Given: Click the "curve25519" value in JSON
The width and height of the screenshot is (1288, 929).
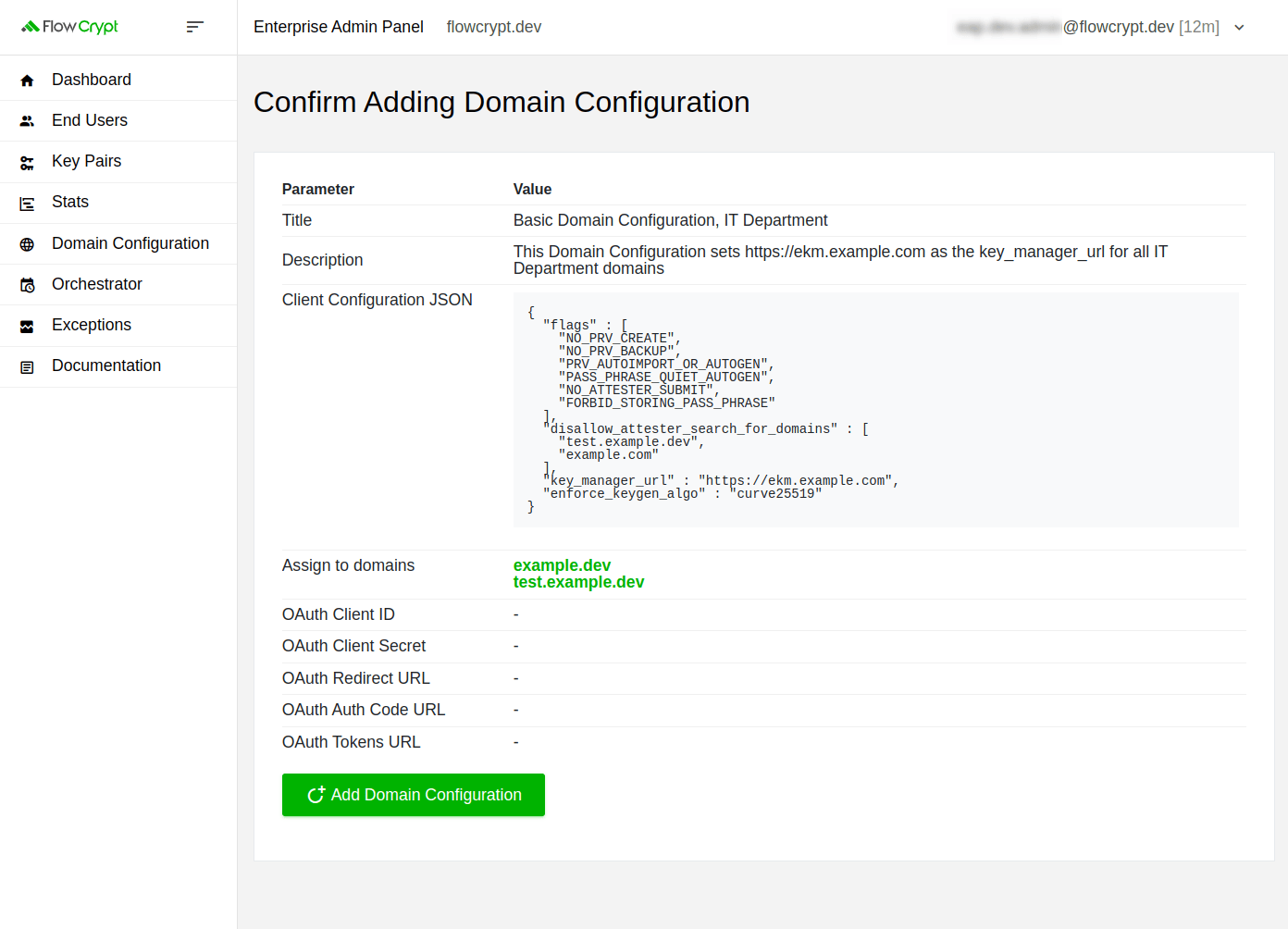Looking at the screenshot, I should pos(775,494).
